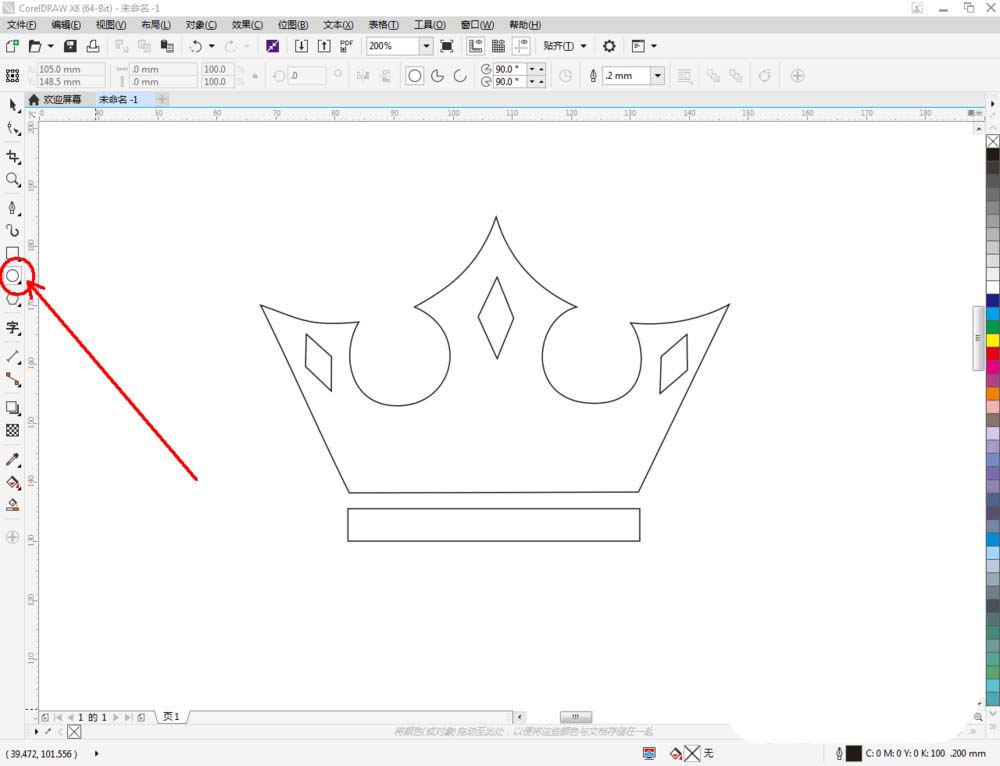Viewport: 1000px width, 766px height.
Task: Add a page after current page
Action: (141, 718)
